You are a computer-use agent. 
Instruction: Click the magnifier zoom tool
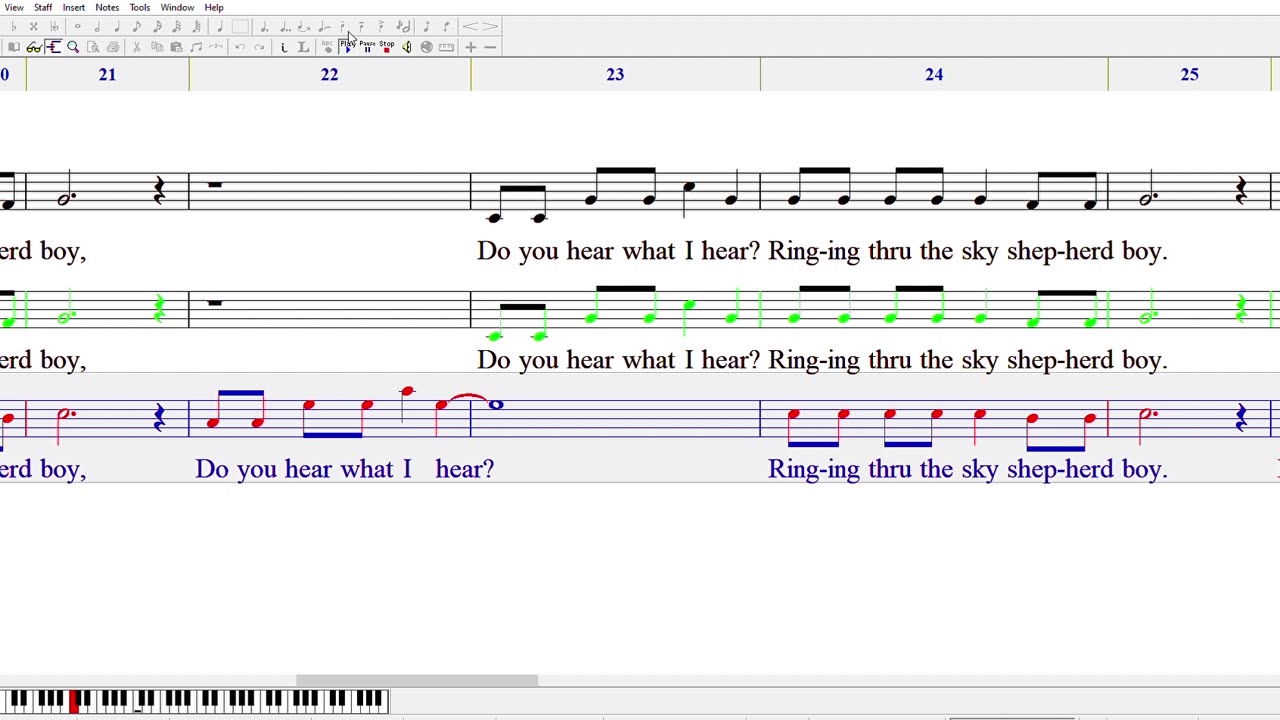click(73, 47)
